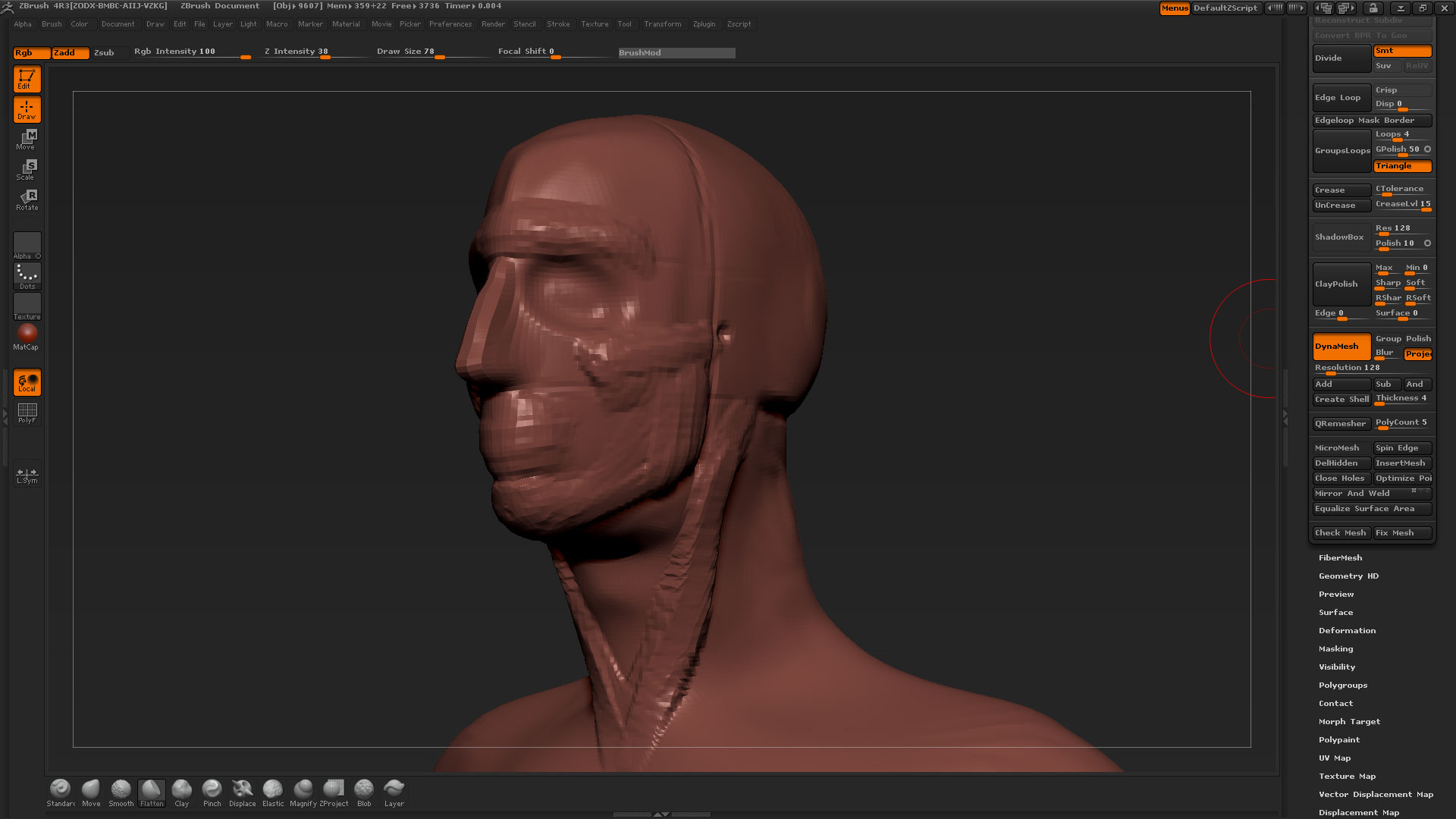Viewport: 1456px width, 819px height.
Task: Open the MatCap material sphere
Action: [x=27, y=334]
